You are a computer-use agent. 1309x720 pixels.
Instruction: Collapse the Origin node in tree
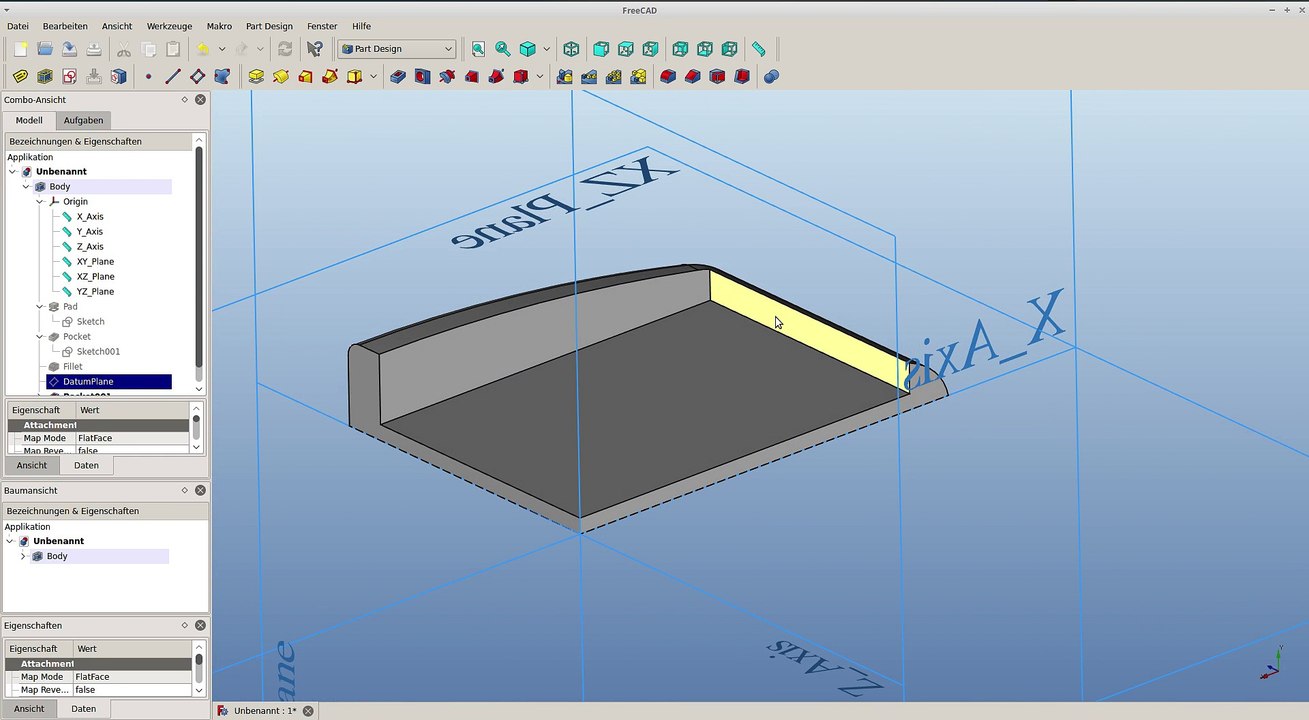[40, 202]
